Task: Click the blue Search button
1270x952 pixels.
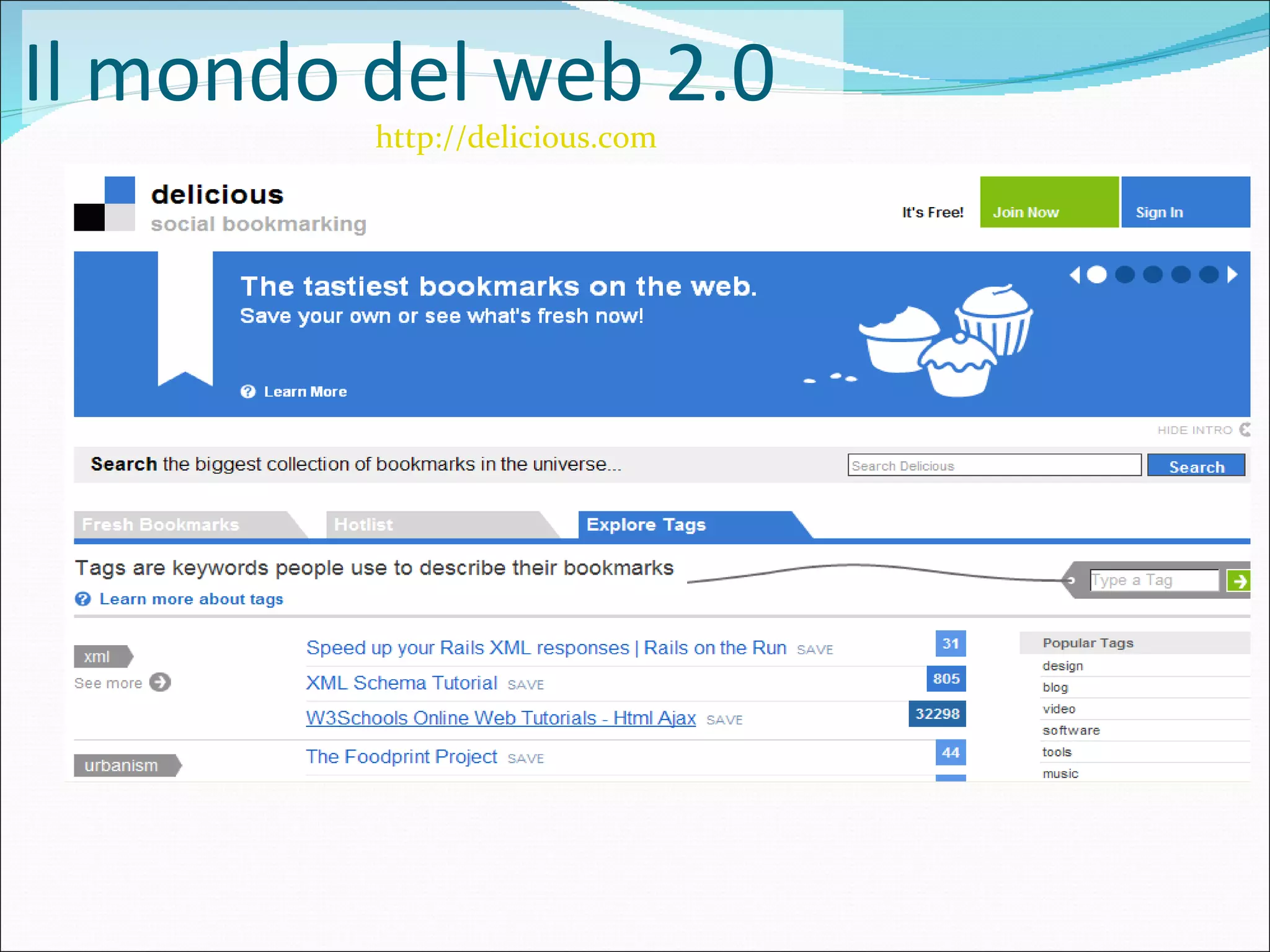Action: 1196,465
